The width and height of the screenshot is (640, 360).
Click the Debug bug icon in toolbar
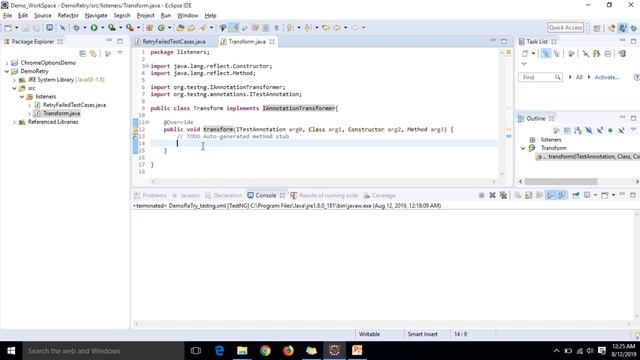(76, 28)
